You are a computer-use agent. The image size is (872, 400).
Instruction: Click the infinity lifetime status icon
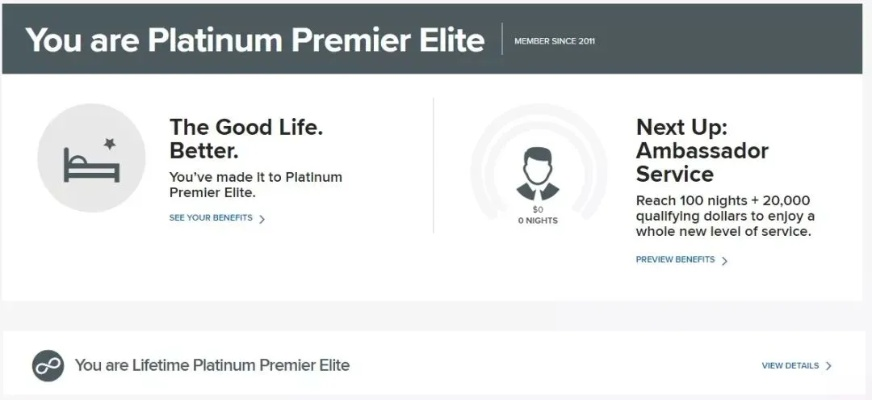(48, 366)
